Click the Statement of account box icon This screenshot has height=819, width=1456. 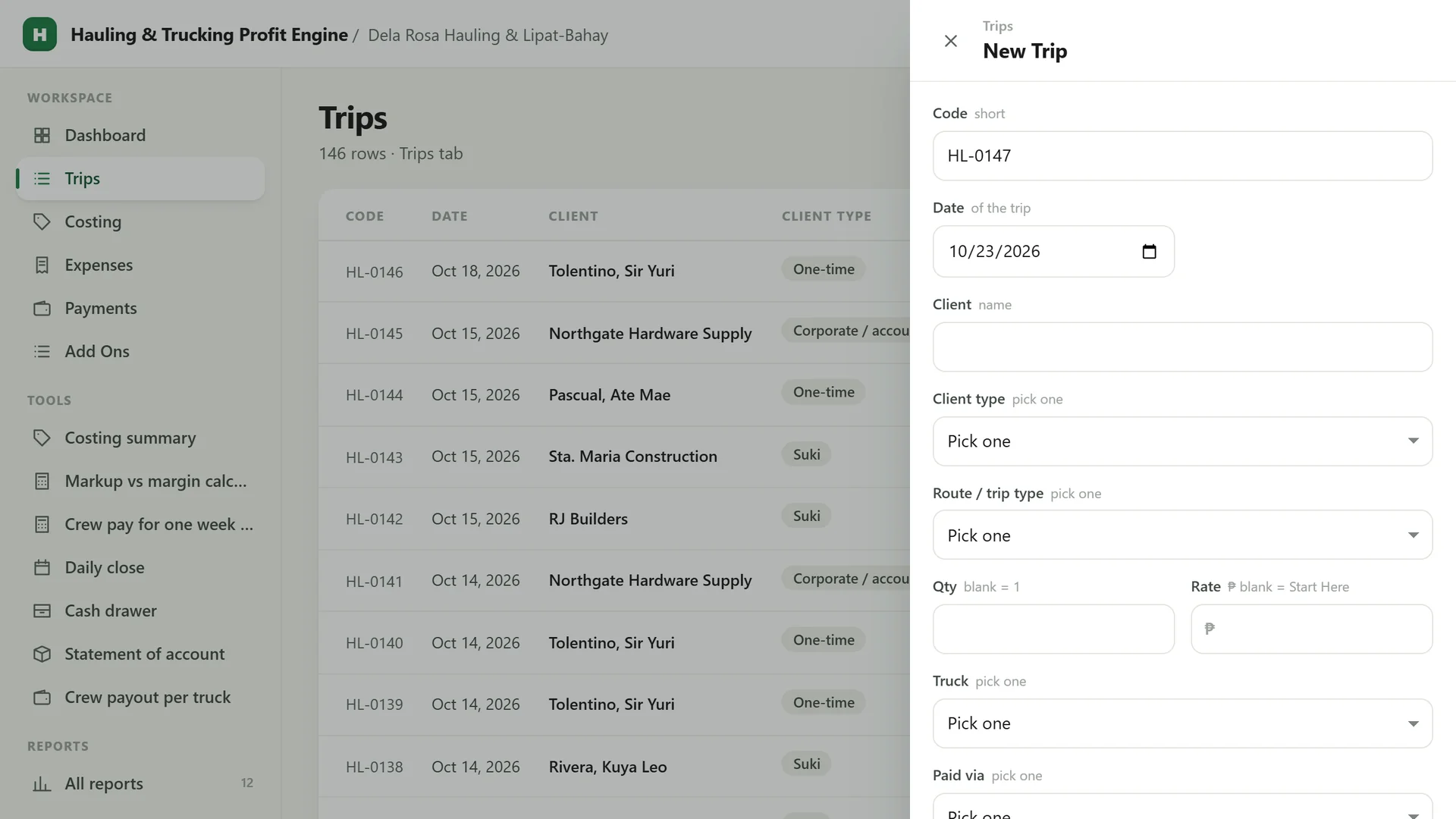point(42,654)
